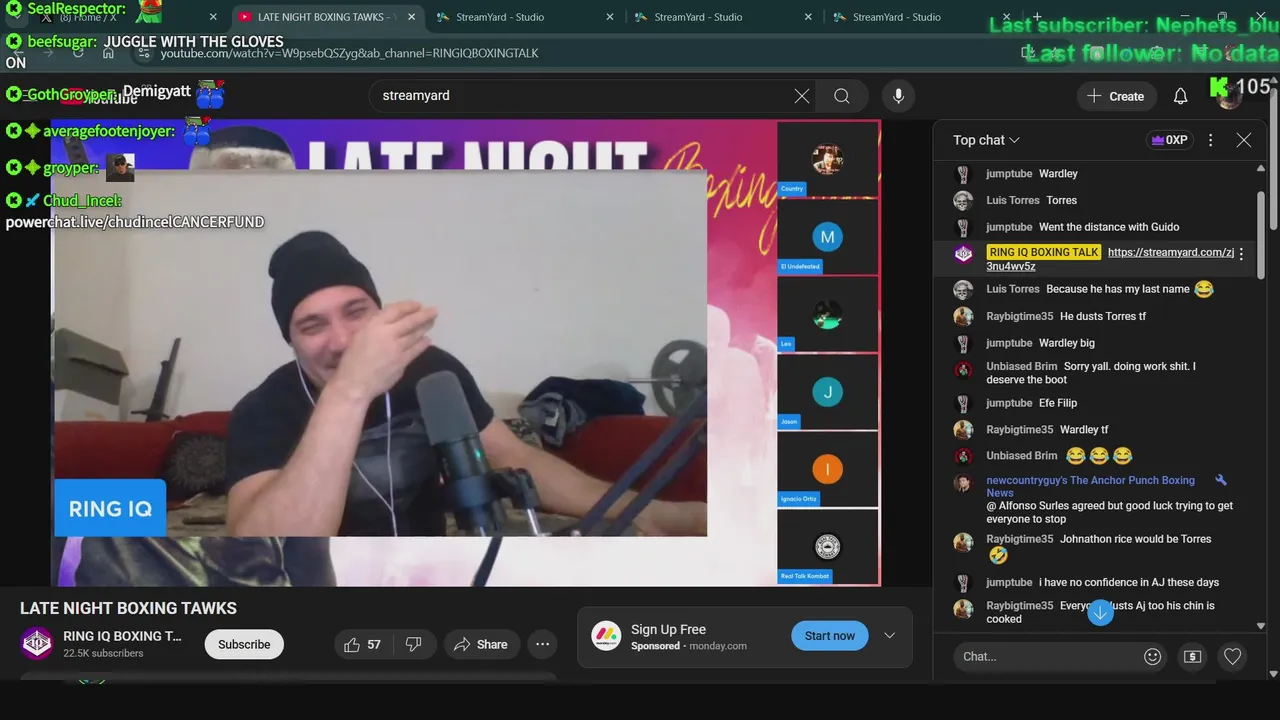Screen dimensions: 1280x720
Task: Switch to the LATE NIGHT BOXING TAWKS tab
Action: coord(326,17)
